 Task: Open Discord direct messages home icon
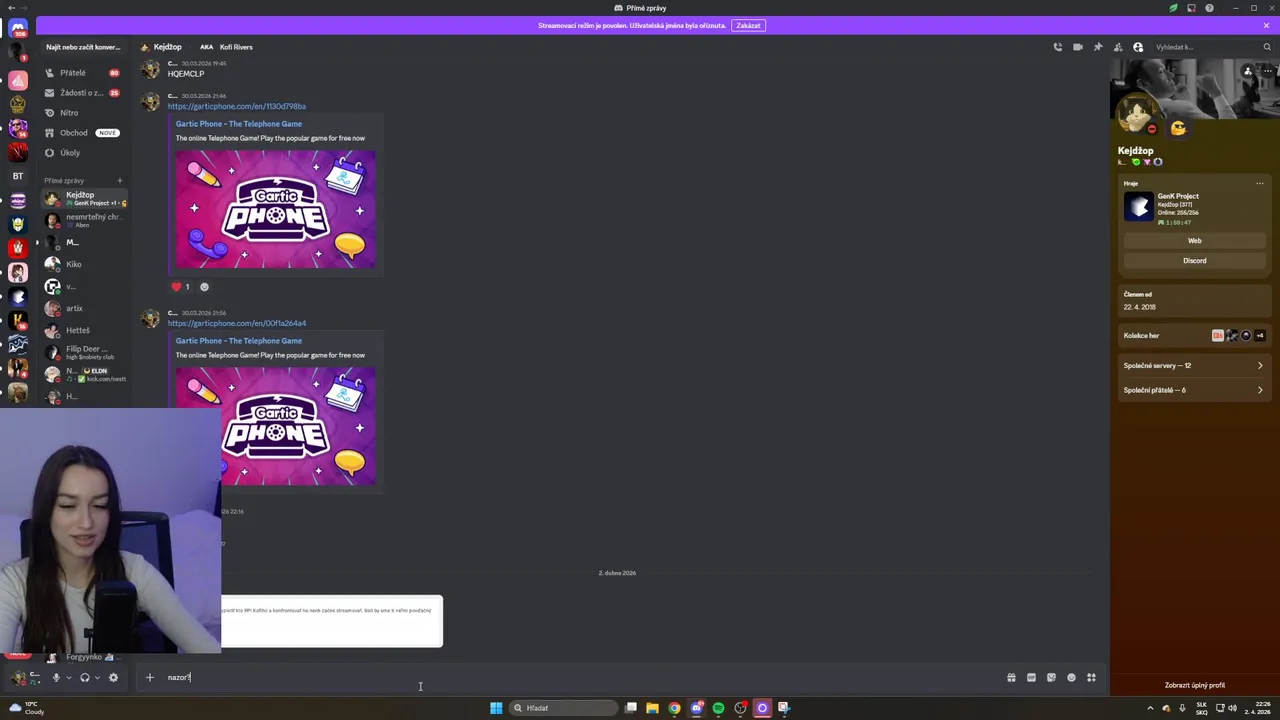tap(18, 28)
